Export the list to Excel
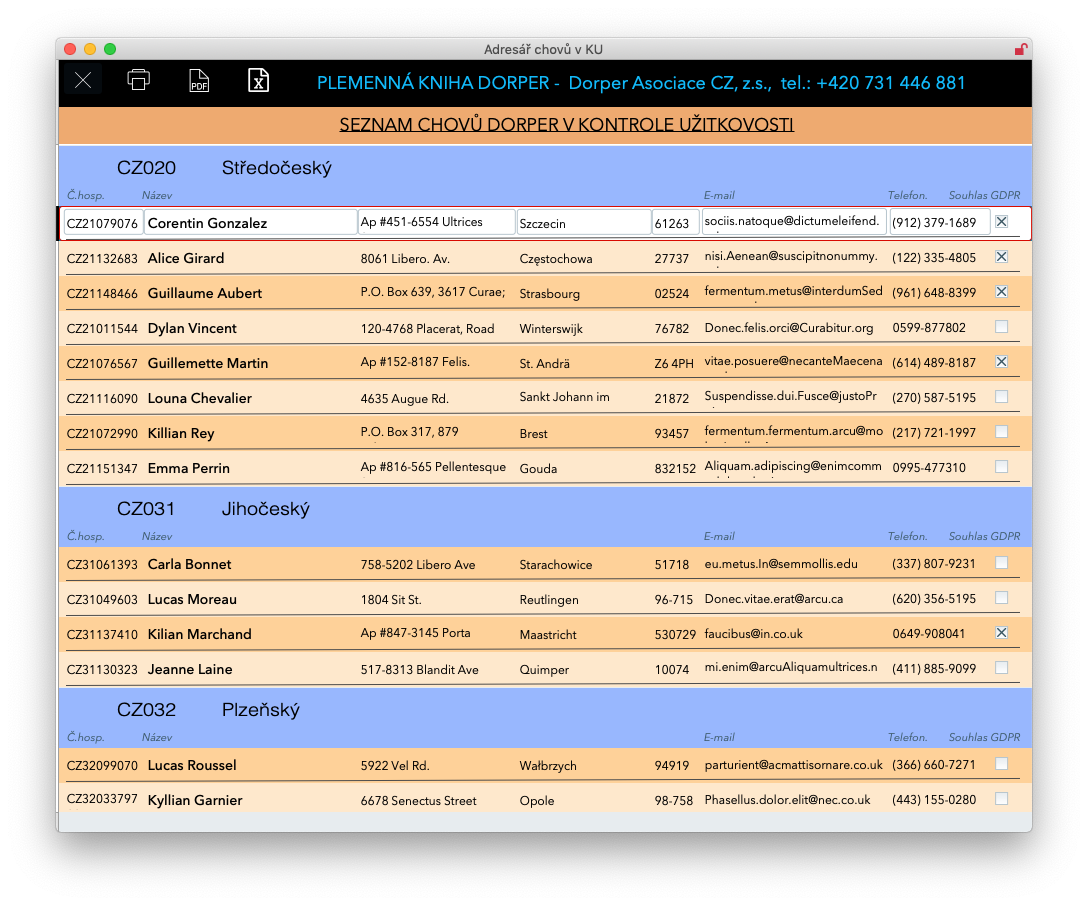Image resolution: width=1088 pixels, height=906 pixels. pos(258,81)
